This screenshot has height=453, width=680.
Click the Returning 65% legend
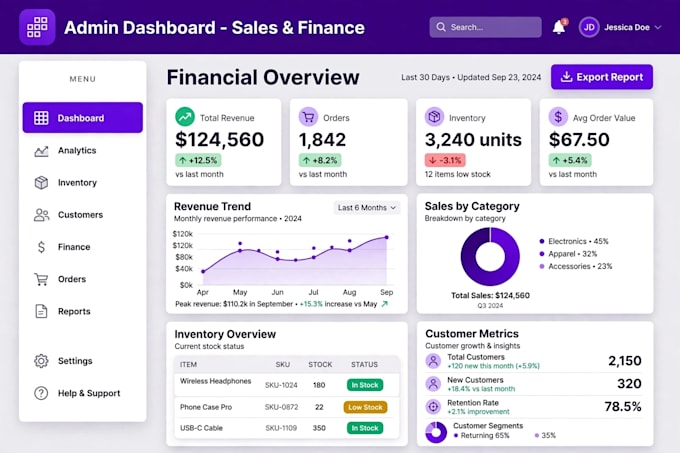tap(481, 435)
